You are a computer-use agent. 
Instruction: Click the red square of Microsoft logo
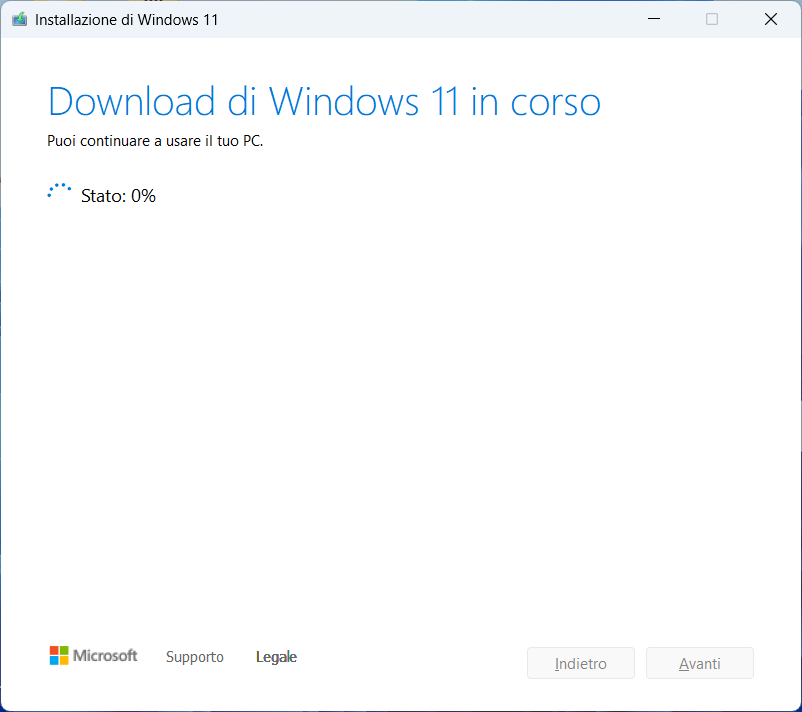55,651
